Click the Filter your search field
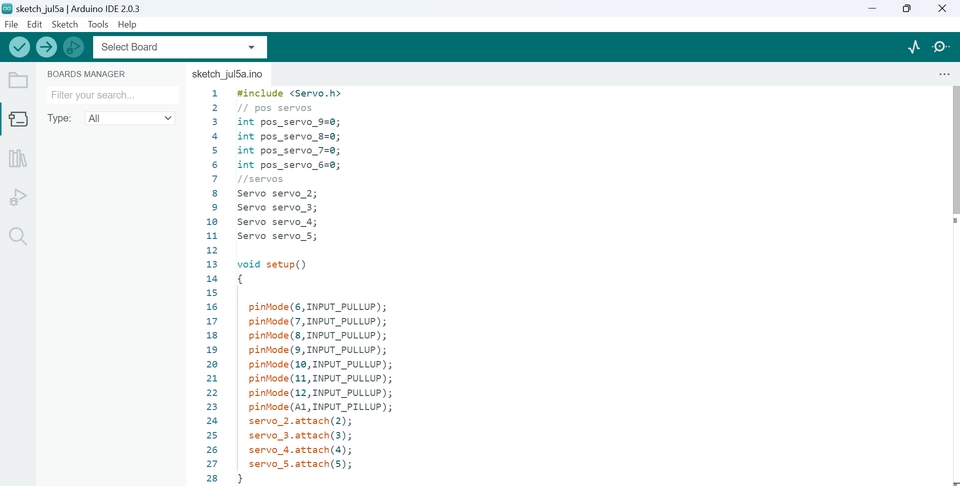Image resolution: width=960 pixels, height=486 pixels. [113, 95]
